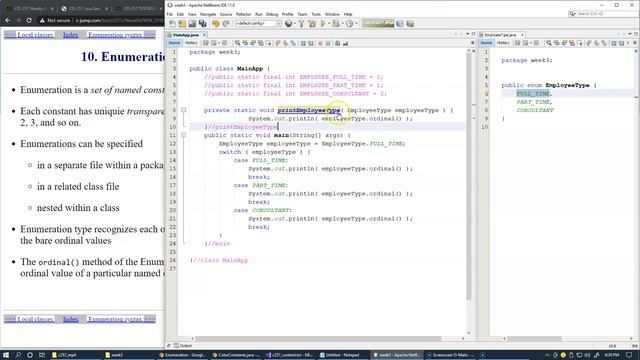640x360 pixels.
Task: Click the Debug Project toolbar icon
Action: [336, 24]
